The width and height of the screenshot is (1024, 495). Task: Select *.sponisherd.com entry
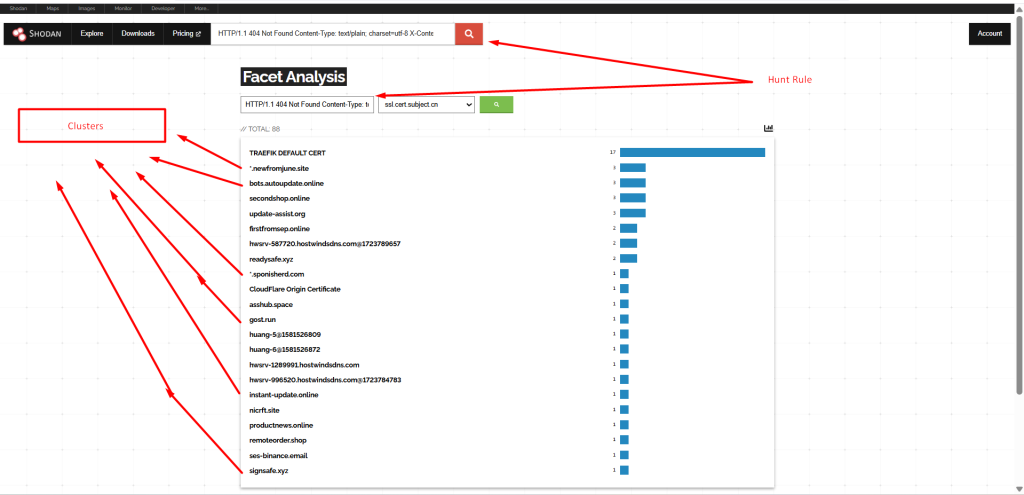(277, 274)
